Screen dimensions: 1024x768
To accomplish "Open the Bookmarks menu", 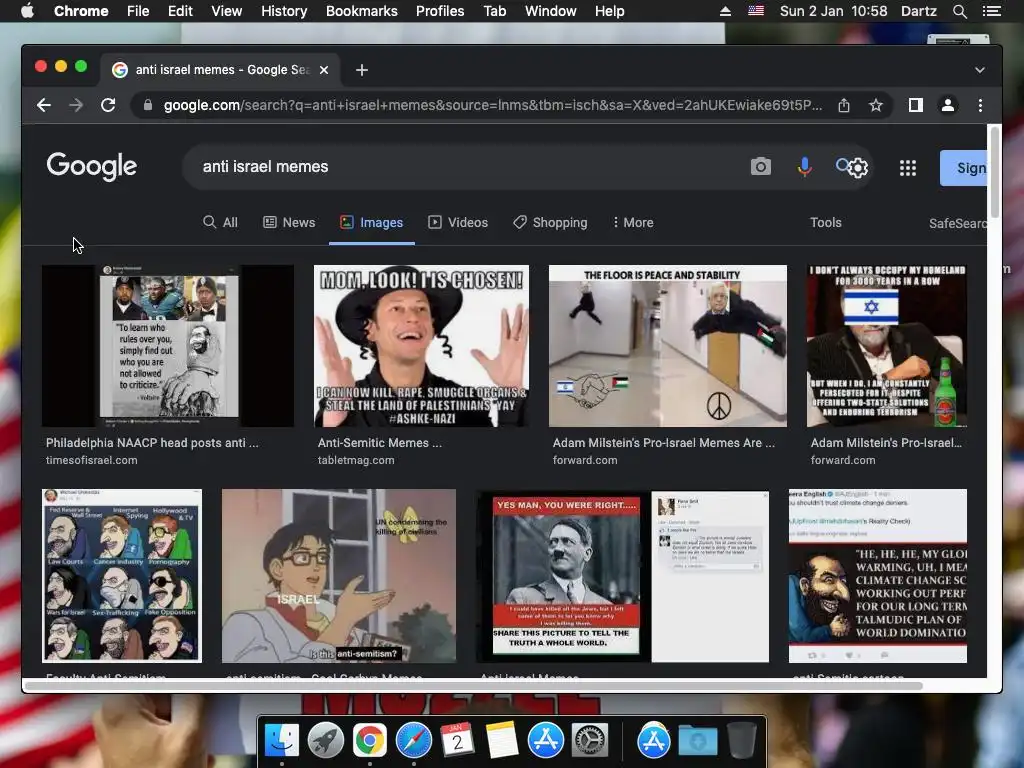I will (362, 11).
